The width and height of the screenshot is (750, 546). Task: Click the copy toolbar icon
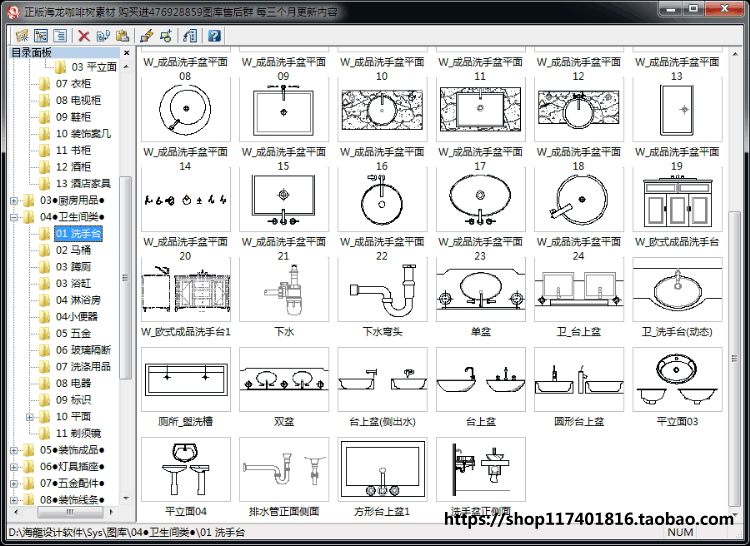click(103, 36)
